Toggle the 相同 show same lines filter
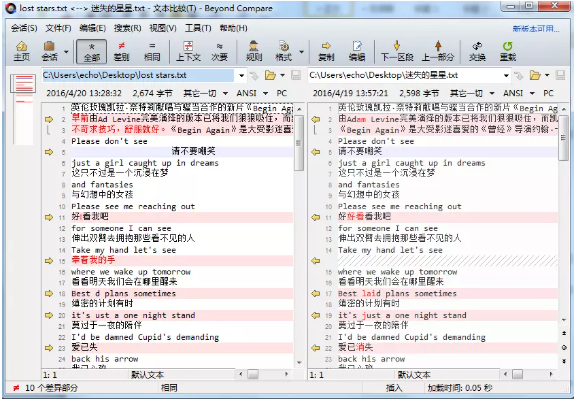 [152, 51]
